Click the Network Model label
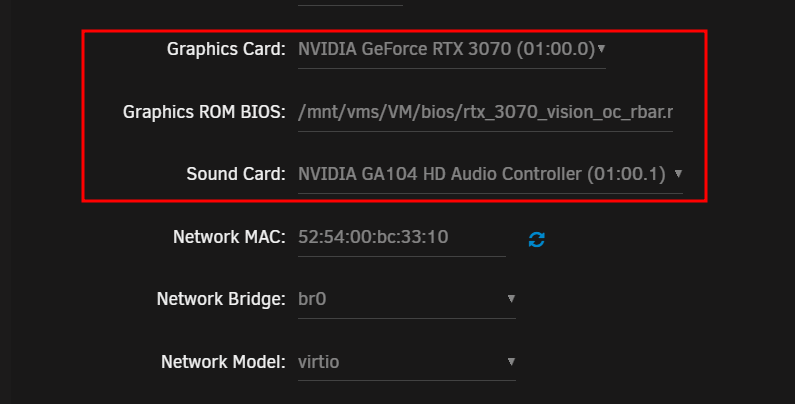This screenshot has height=404, width=795. pyautogui.click(x=223, y=362)
